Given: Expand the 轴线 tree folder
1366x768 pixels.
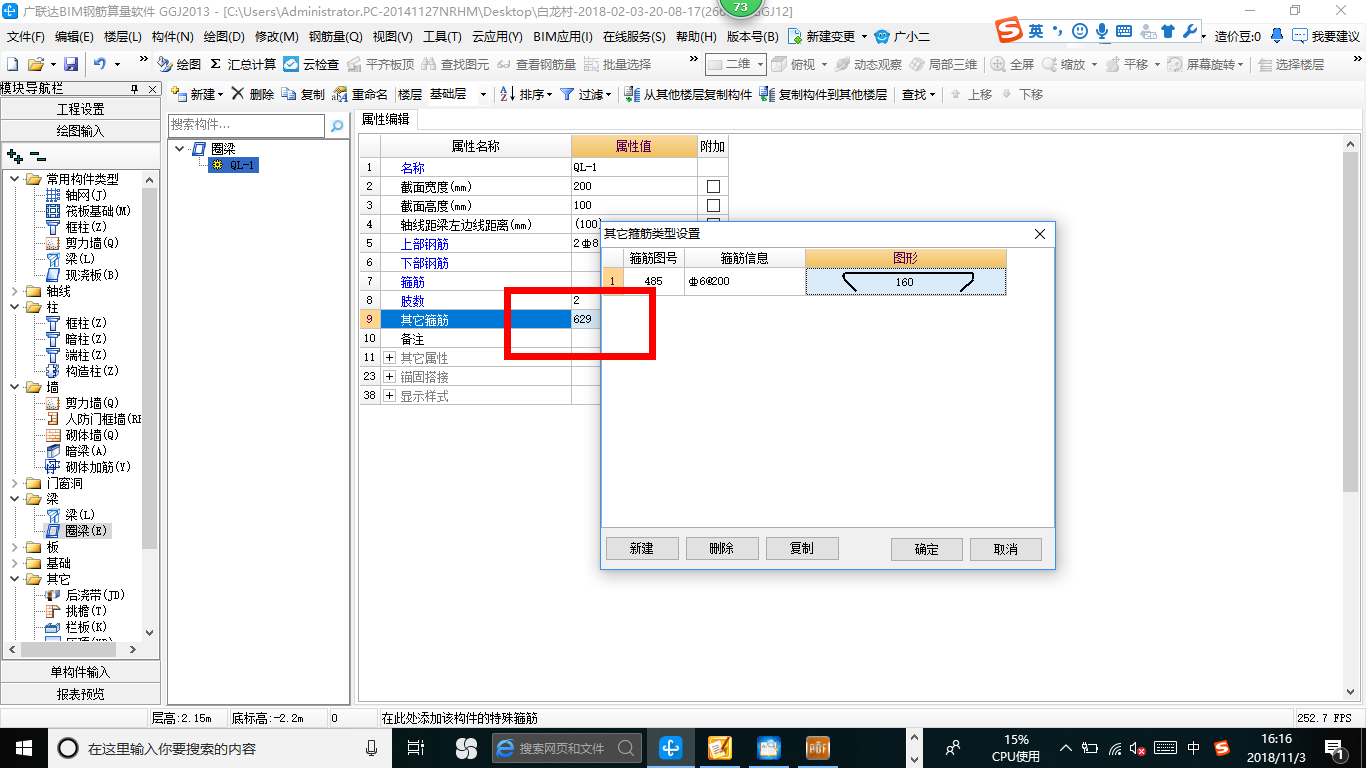Looking at the screenshot, I should 14,291.
